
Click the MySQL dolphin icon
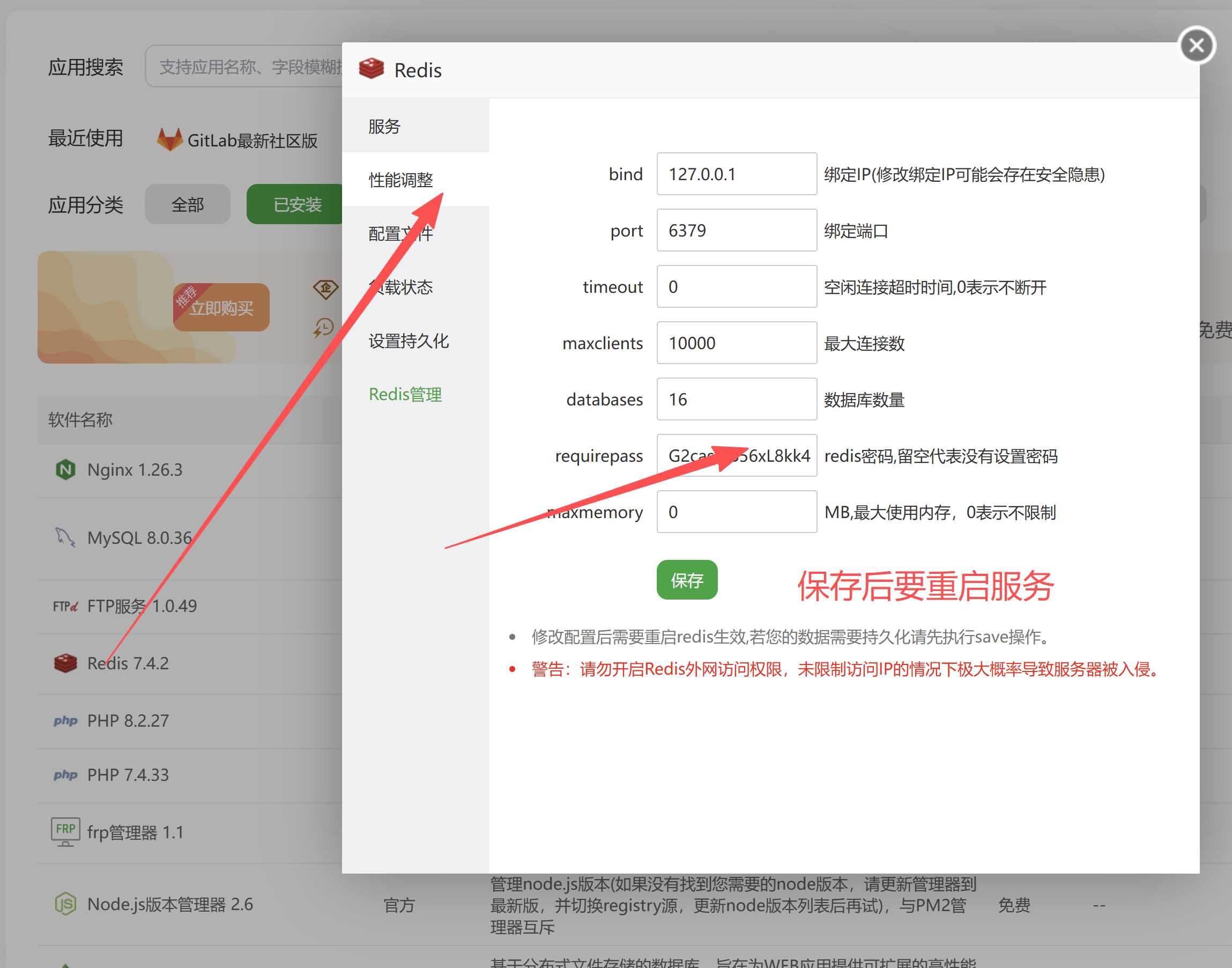[65, 537]
